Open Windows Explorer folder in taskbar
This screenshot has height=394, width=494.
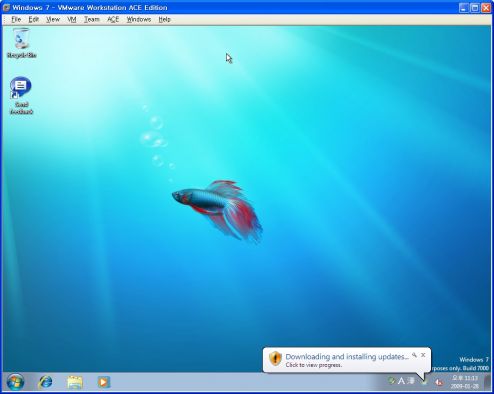pos(75,382)
